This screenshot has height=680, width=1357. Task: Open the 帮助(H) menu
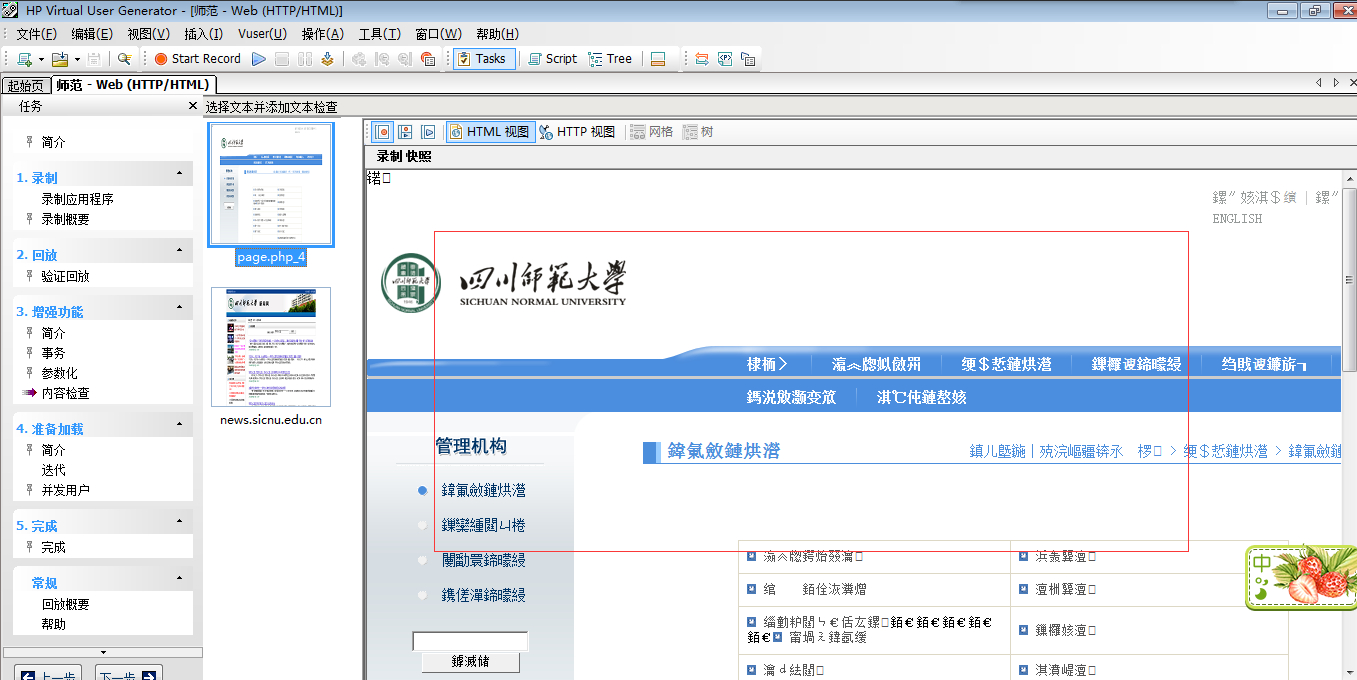(x=497, y=34)
